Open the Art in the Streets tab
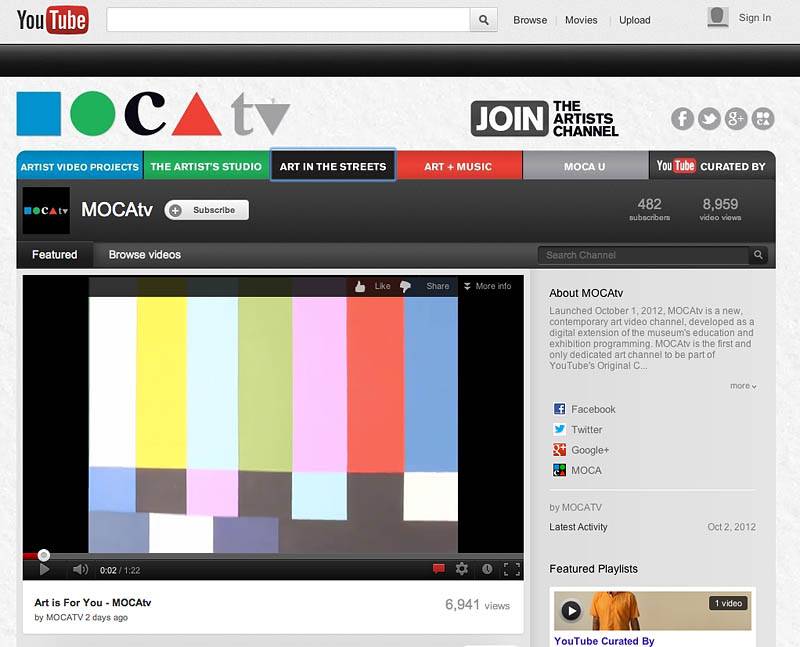Viewport: 800px width, 647px height. (x=333, y=166)
